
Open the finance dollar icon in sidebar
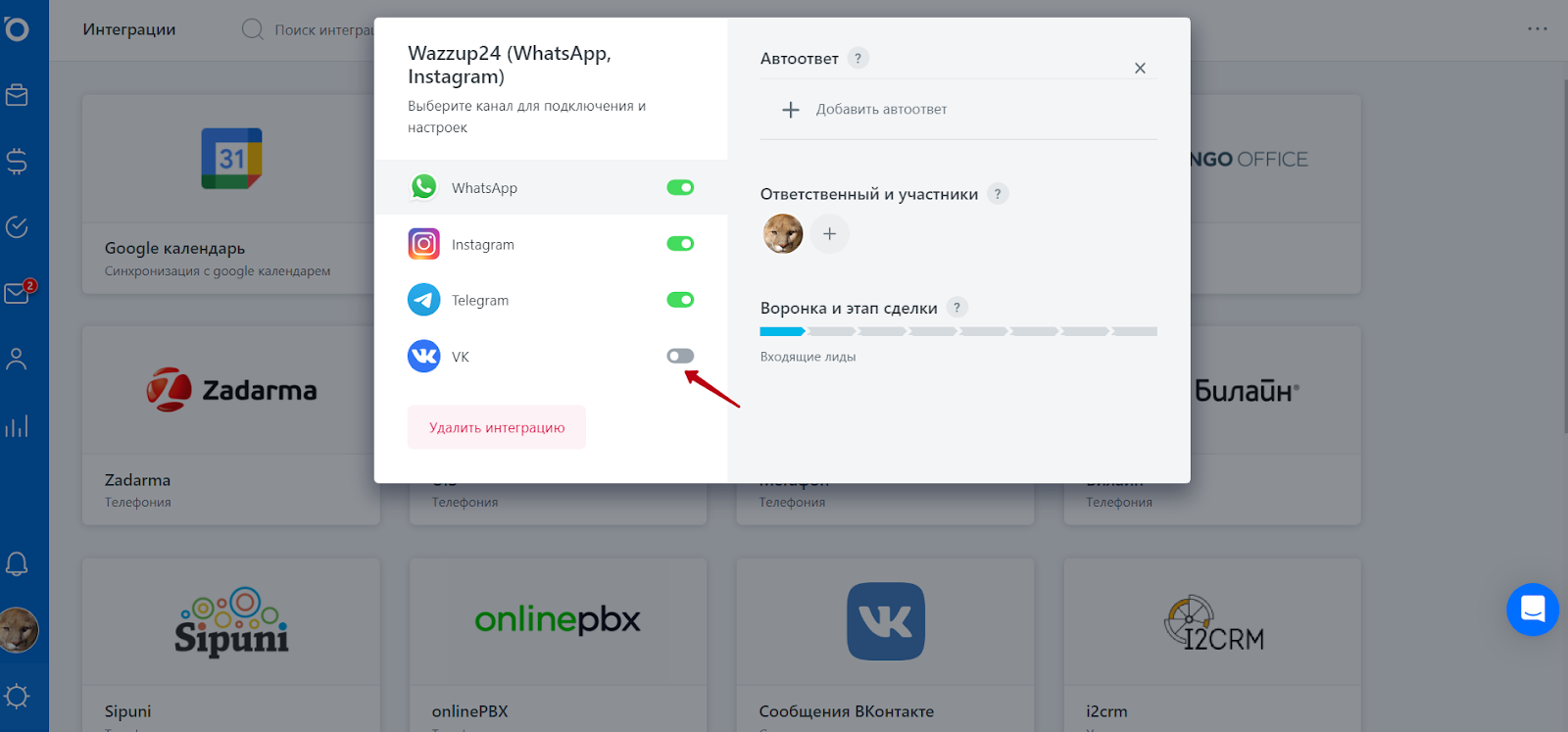point(17,161)
